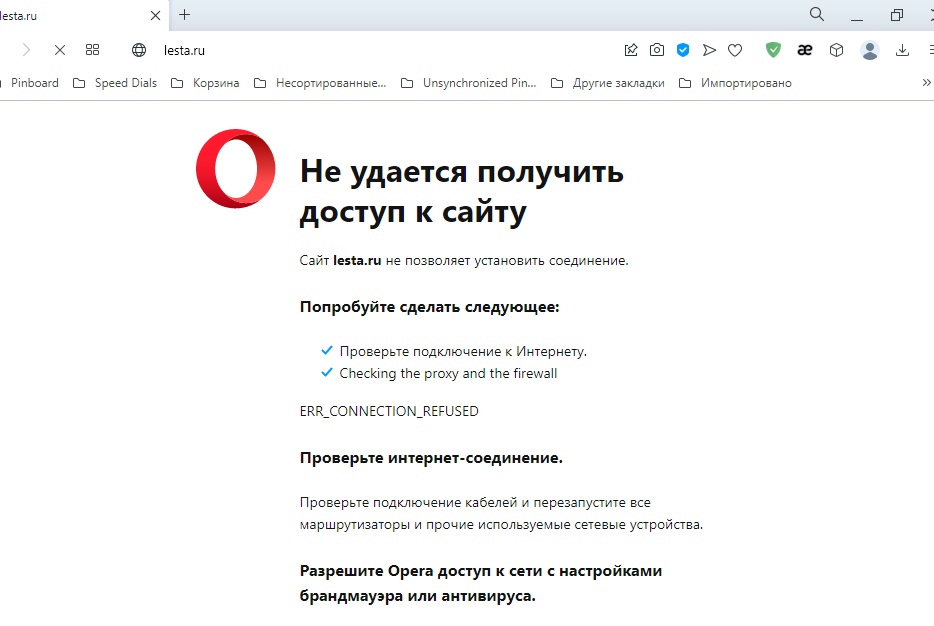Click the 'Проверьте подключение к Интернету' item
This screenshot has height=626, width=934.
point(463,351)
